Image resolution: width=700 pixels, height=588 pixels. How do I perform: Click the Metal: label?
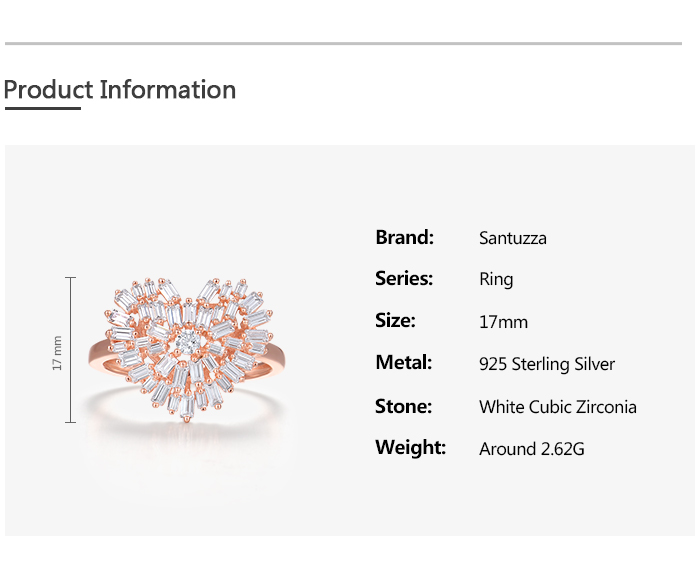(404, 363)
